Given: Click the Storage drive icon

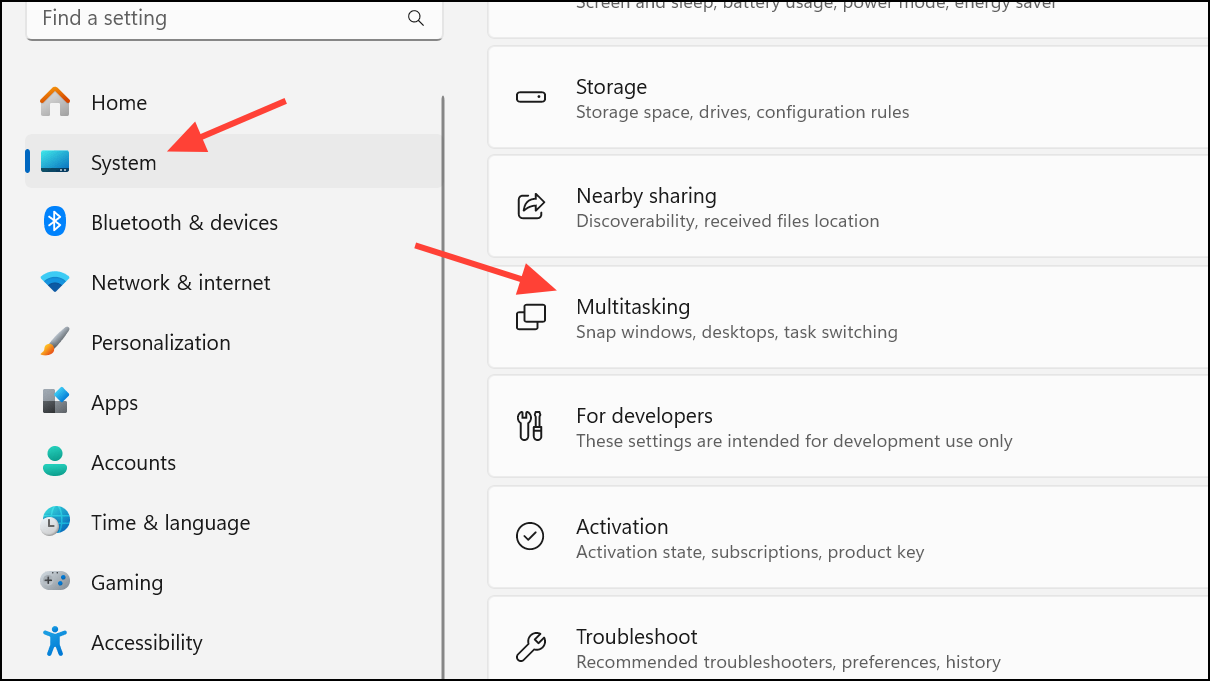Looking at the screenshot, I should (531, 96).
